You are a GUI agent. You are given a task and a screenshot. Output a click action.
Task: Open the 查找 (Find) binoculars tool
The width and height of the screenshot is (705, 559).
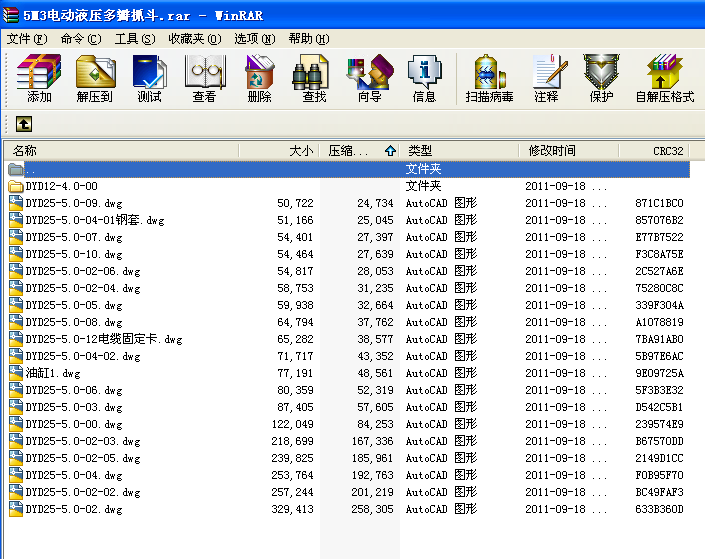click(x=314, y=77)
